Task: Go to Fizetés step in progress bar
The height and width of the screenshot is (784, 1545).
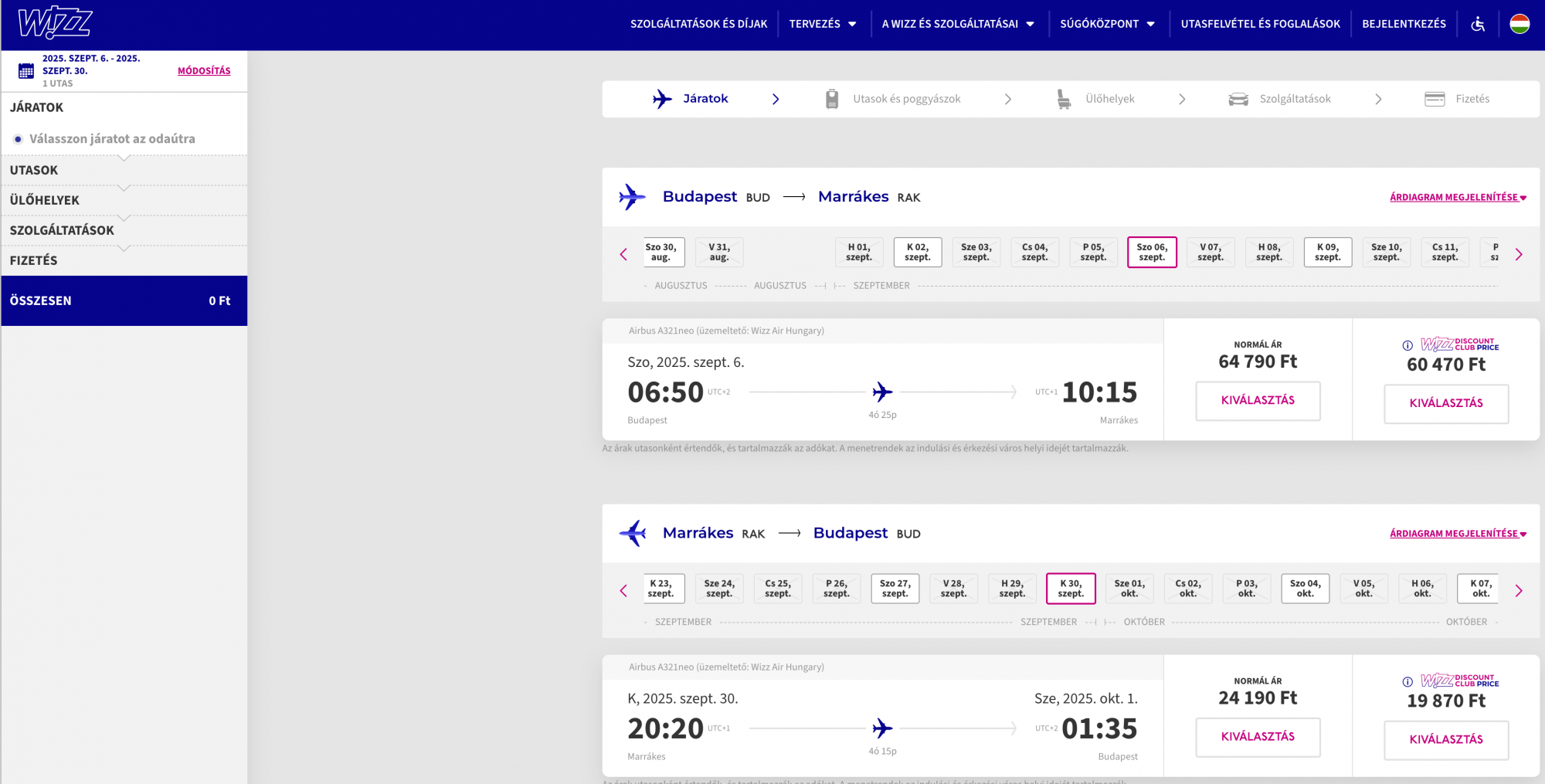Action: [x=1472, y=99]
